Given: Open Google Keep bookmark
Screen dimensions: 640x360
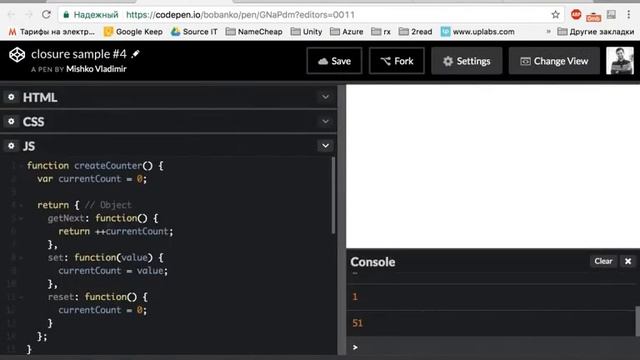Looking at the screenshot, I should 133,31.
